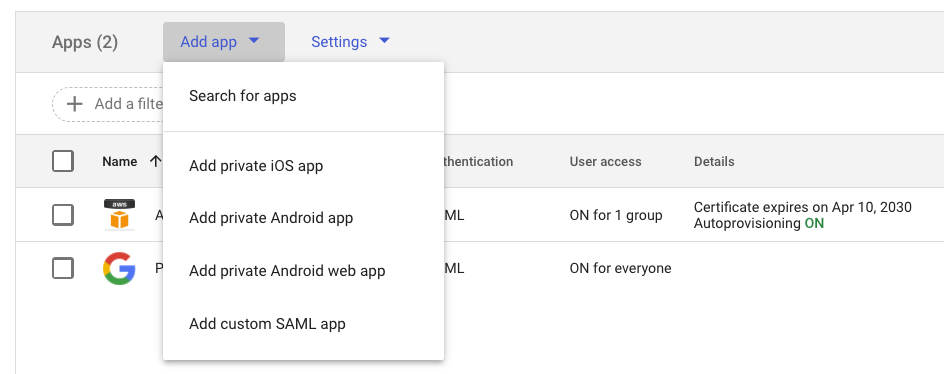This screenshot has width=944, height=374.
Task: Click 'Certificate expires on Apr 10, 2030' text
Action: pos(803,207)
